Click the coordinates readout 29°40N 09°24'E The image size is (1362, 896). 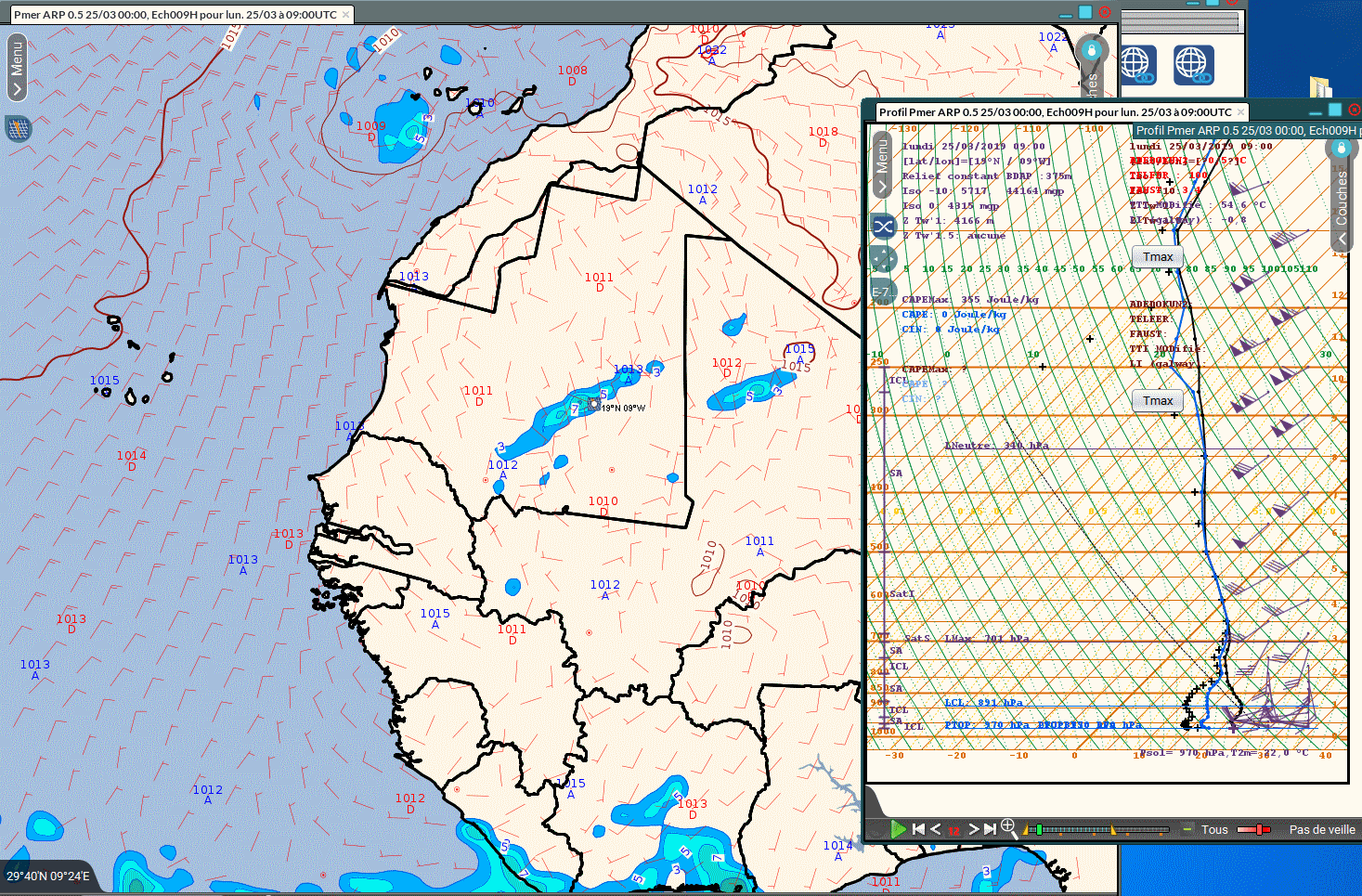pos(48,876)
